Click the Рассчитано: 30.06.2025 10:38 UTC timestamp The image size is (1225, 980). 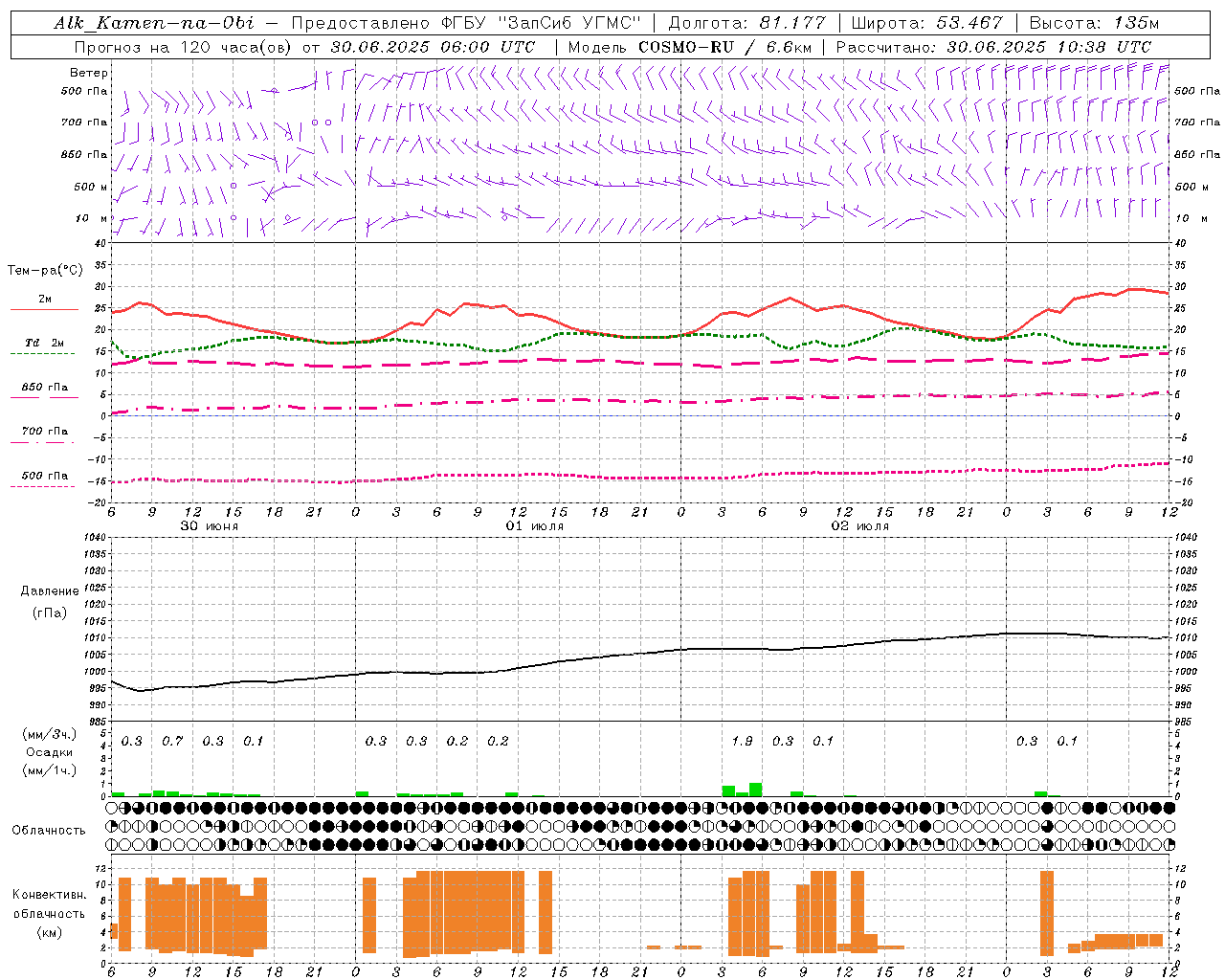[993, 47]
